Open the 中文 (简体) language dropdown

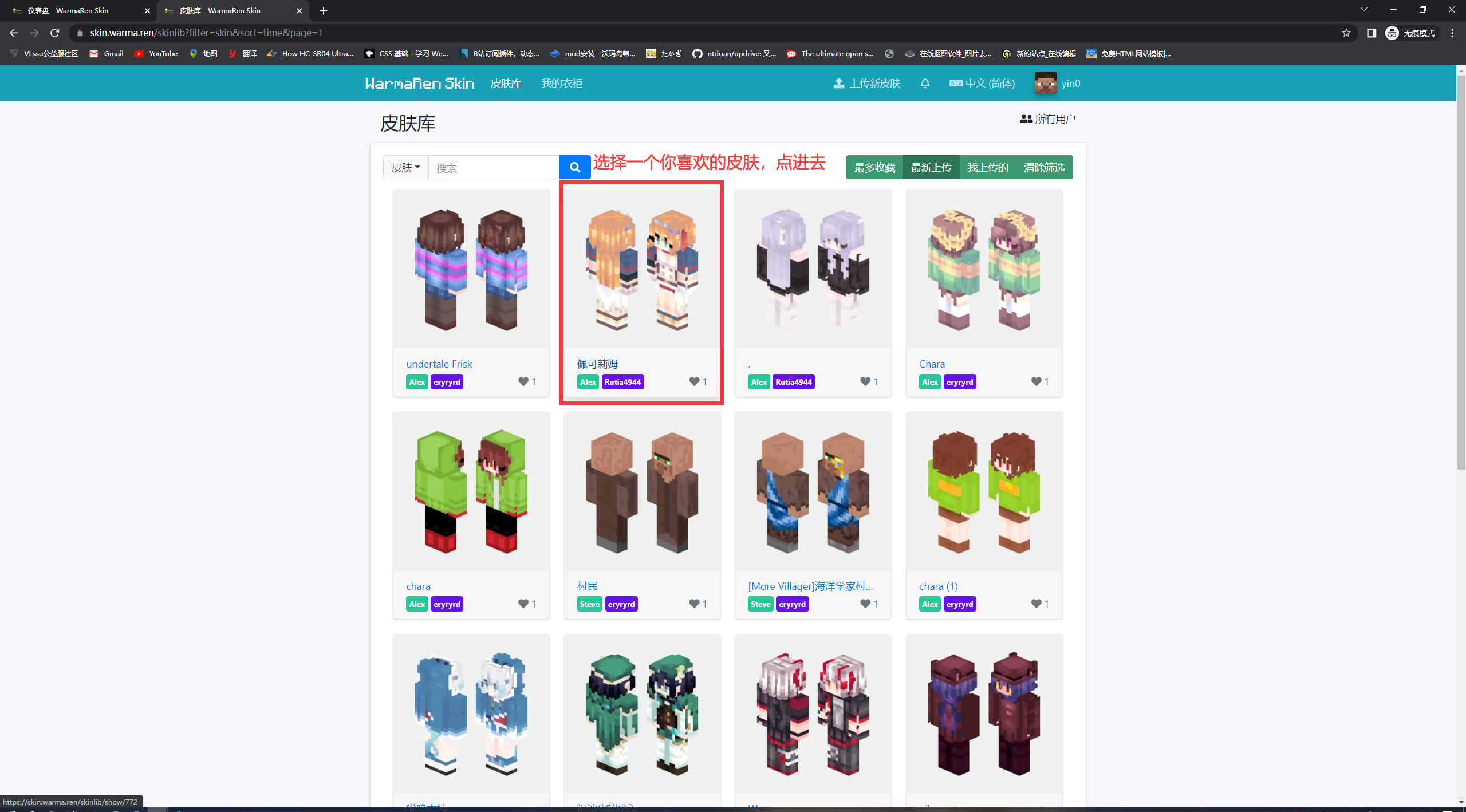(982, 84)
